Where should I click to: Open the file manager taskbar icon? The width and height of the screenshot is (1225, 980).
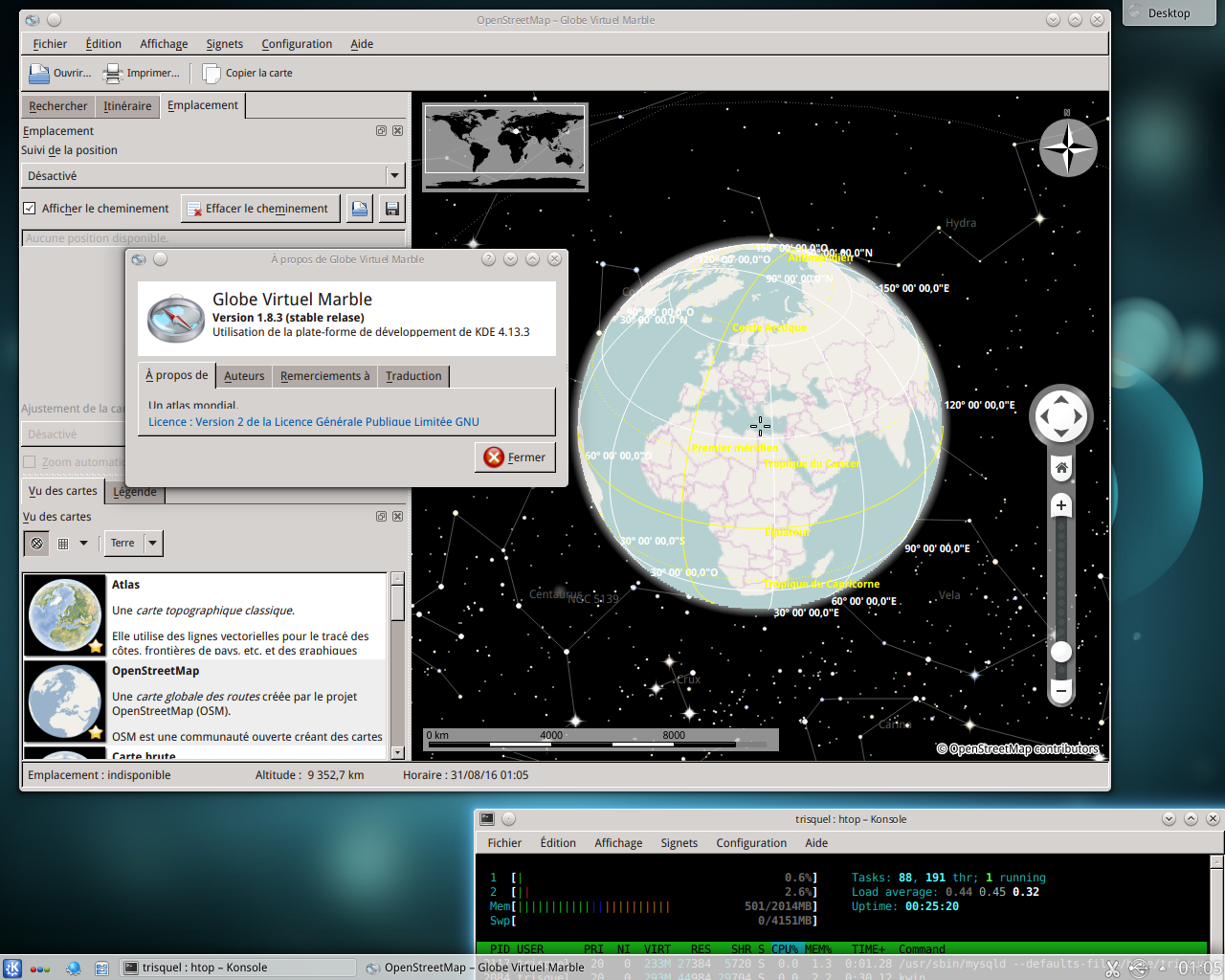[101, 969]
